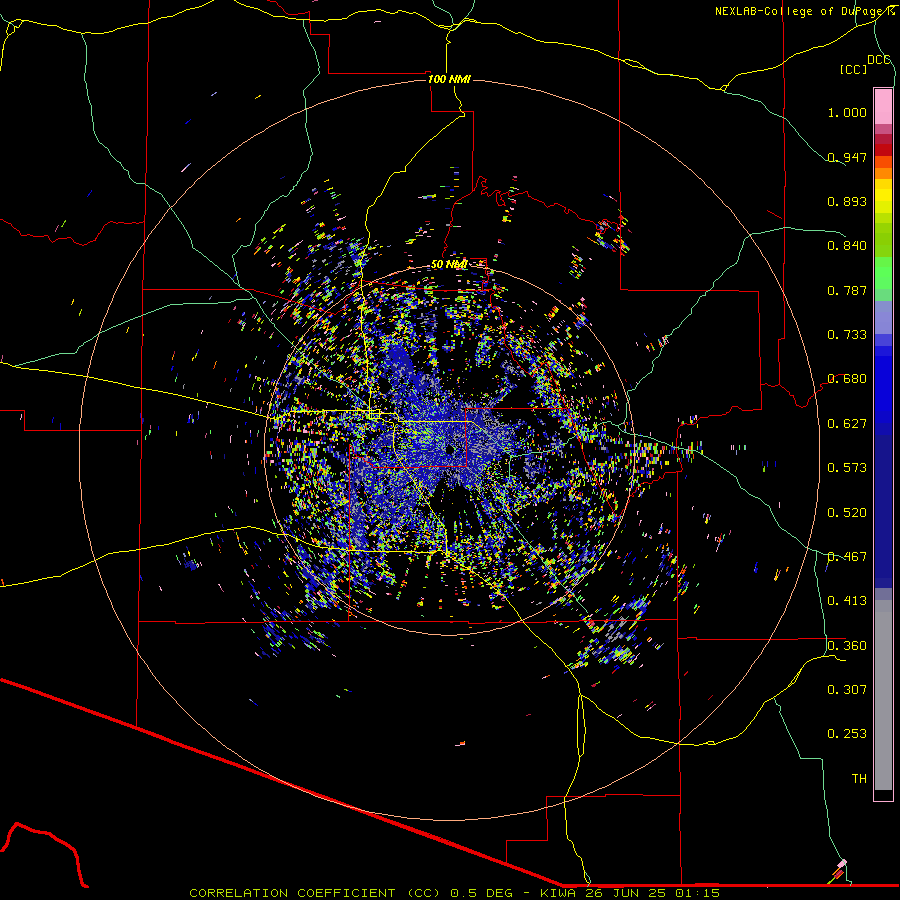Click the 0.627 scale value
This screenshot has width=900, height=900.
pyautogui.click(x=847, y=424)
